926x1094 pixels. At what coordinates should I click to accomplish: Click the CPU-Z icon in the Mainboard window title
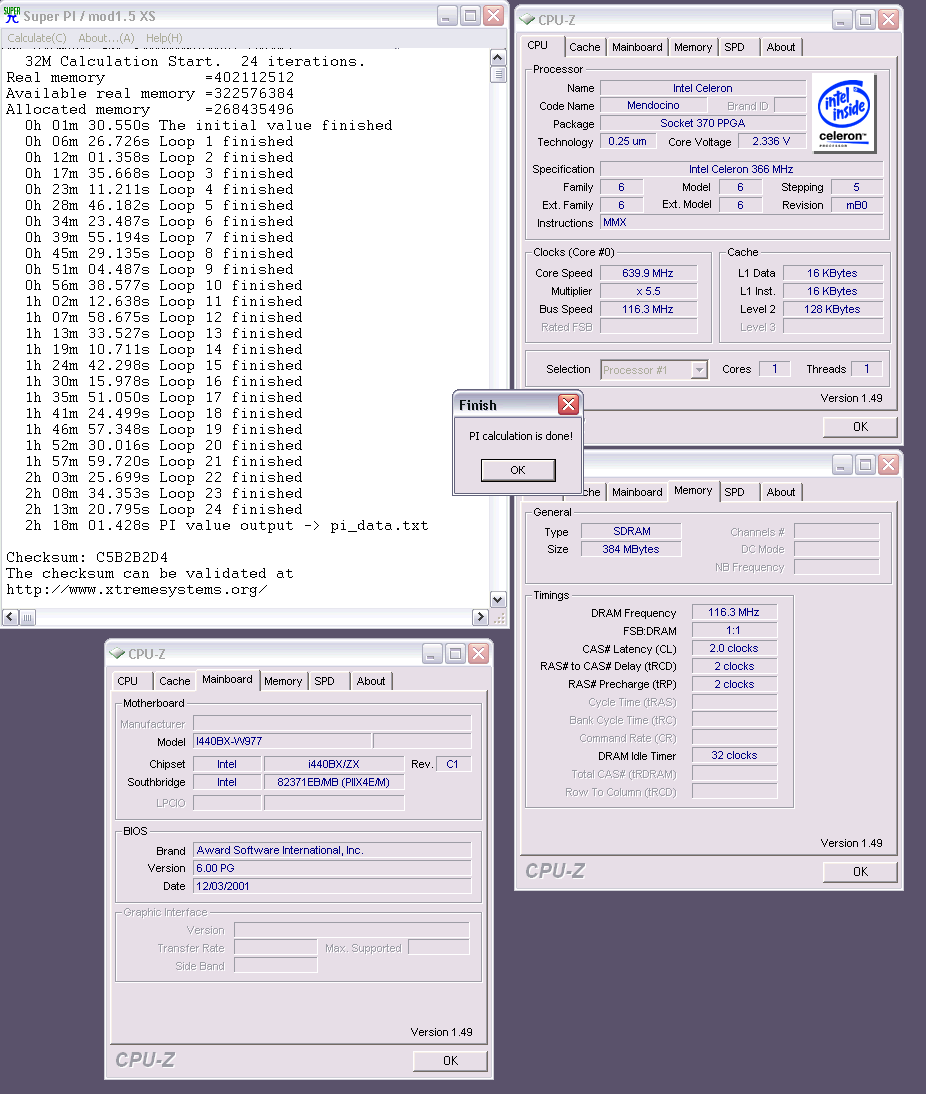point(117,654)
